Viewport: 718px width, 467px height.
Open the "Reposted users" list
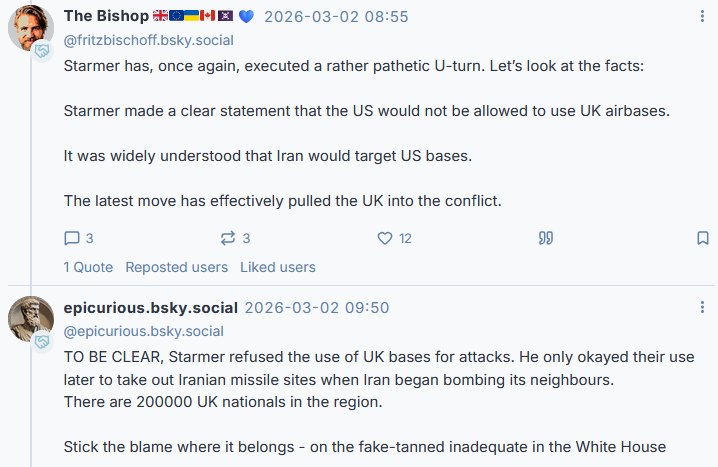pyautogui.click(x=176, y=267)
